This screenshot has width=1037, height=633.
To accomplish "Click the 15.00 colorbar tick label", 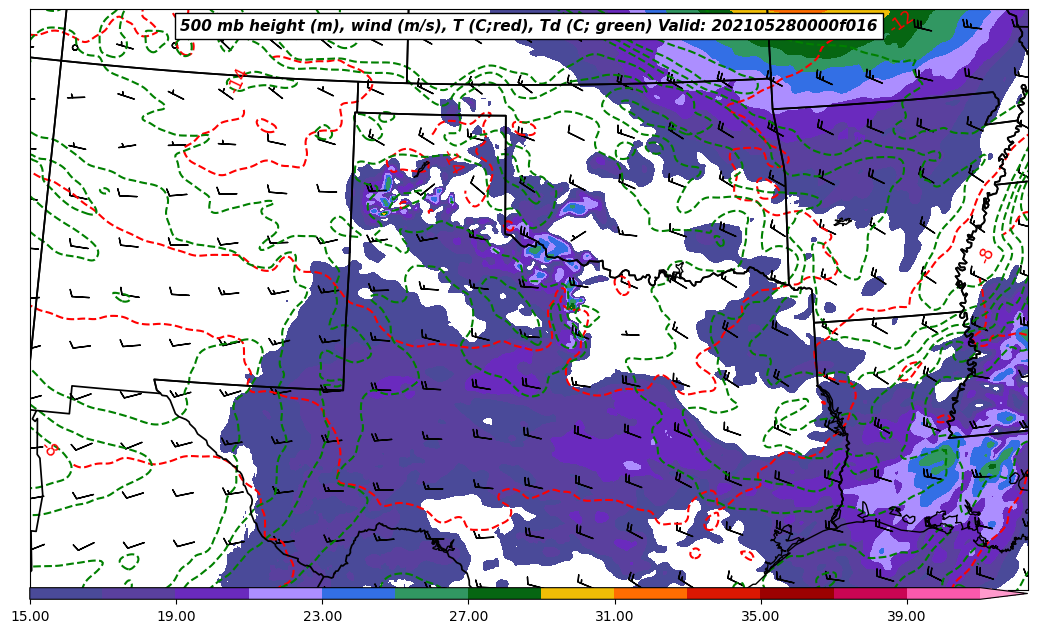I will tap(30, 617).
